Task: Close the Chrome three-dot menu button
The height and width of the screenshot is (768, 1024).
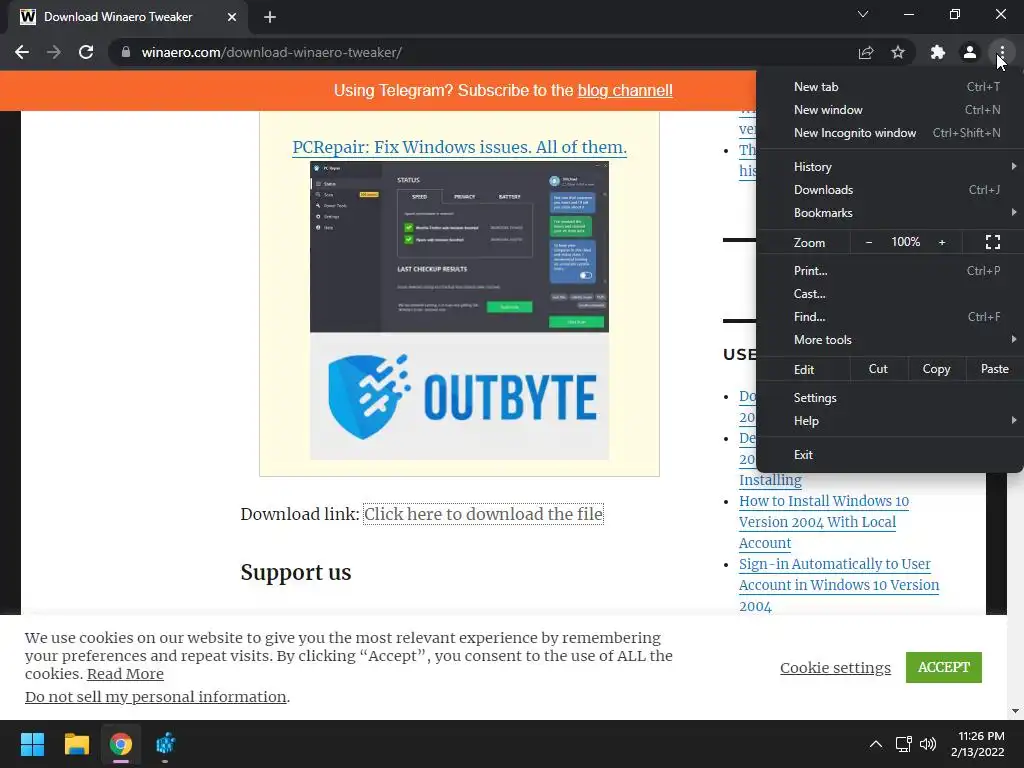Action: coord(1002,52)
